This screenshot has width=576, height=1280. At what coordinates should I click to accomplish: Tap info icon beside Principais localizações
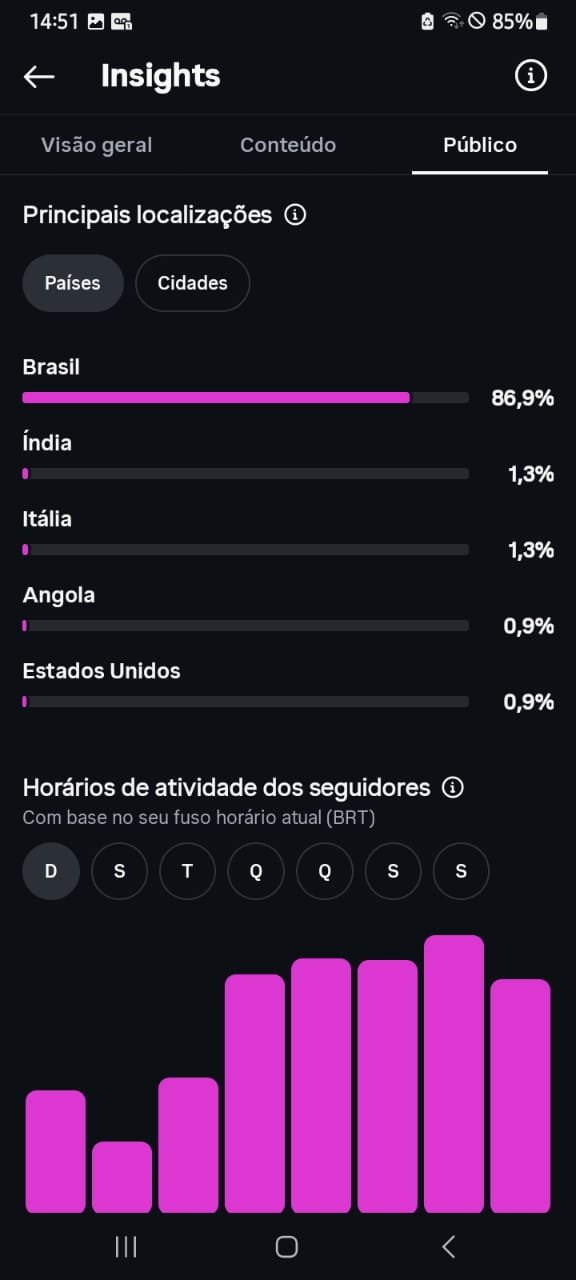pos(295,215)
